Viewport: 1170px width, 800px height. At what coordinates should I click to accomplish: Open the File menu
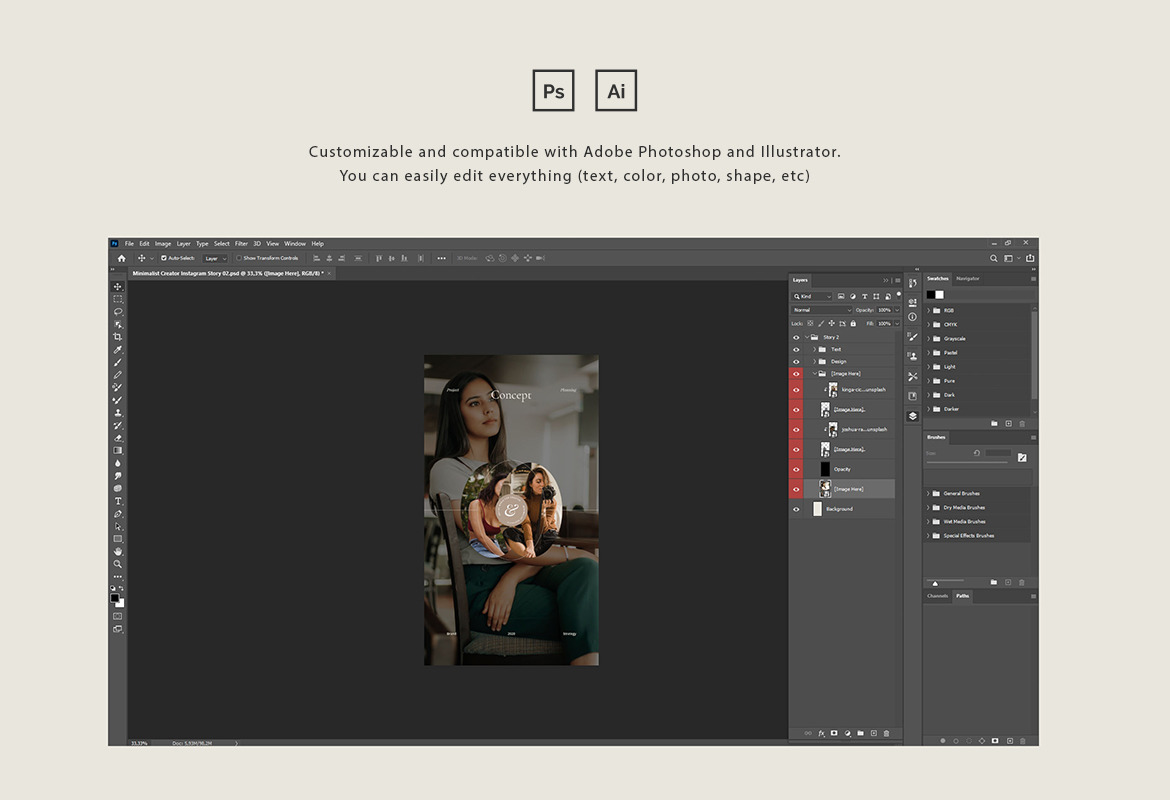point(129,243)
